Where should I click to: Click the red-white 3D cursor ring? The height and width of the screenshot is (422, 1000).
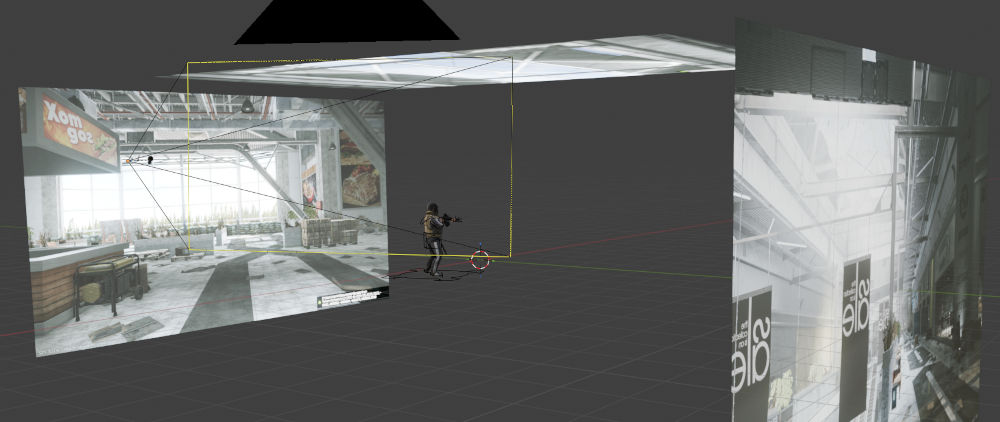tap(480, 259)
